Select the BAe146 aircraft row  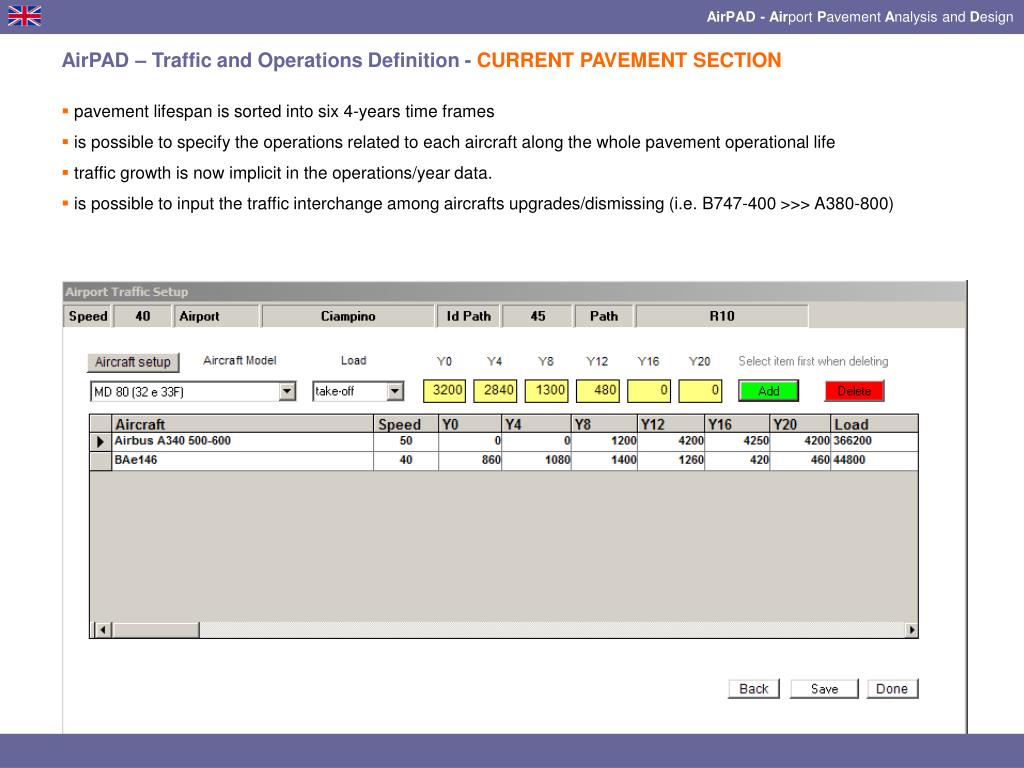click(504, 460)
